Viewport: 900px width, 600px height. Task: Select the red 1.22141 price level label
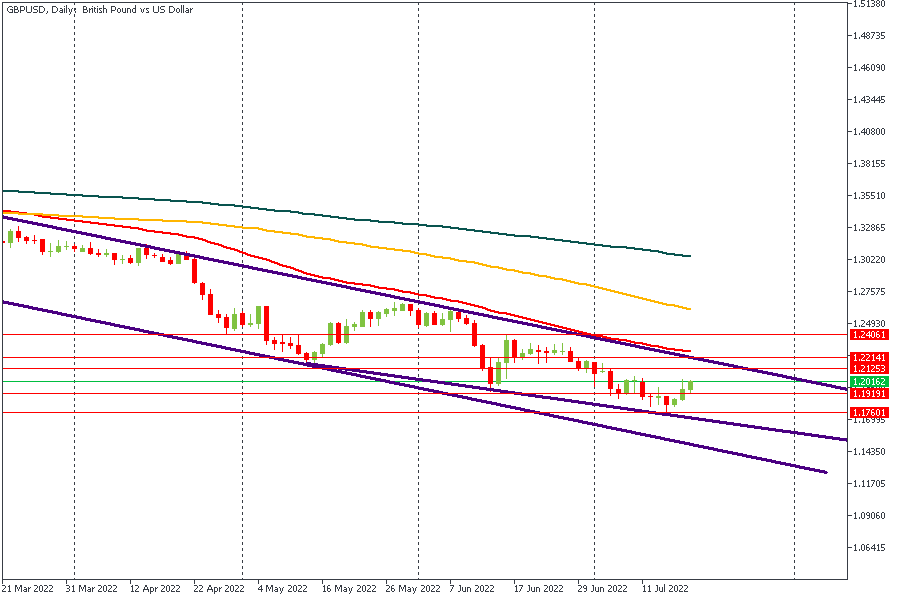(868, 357)
